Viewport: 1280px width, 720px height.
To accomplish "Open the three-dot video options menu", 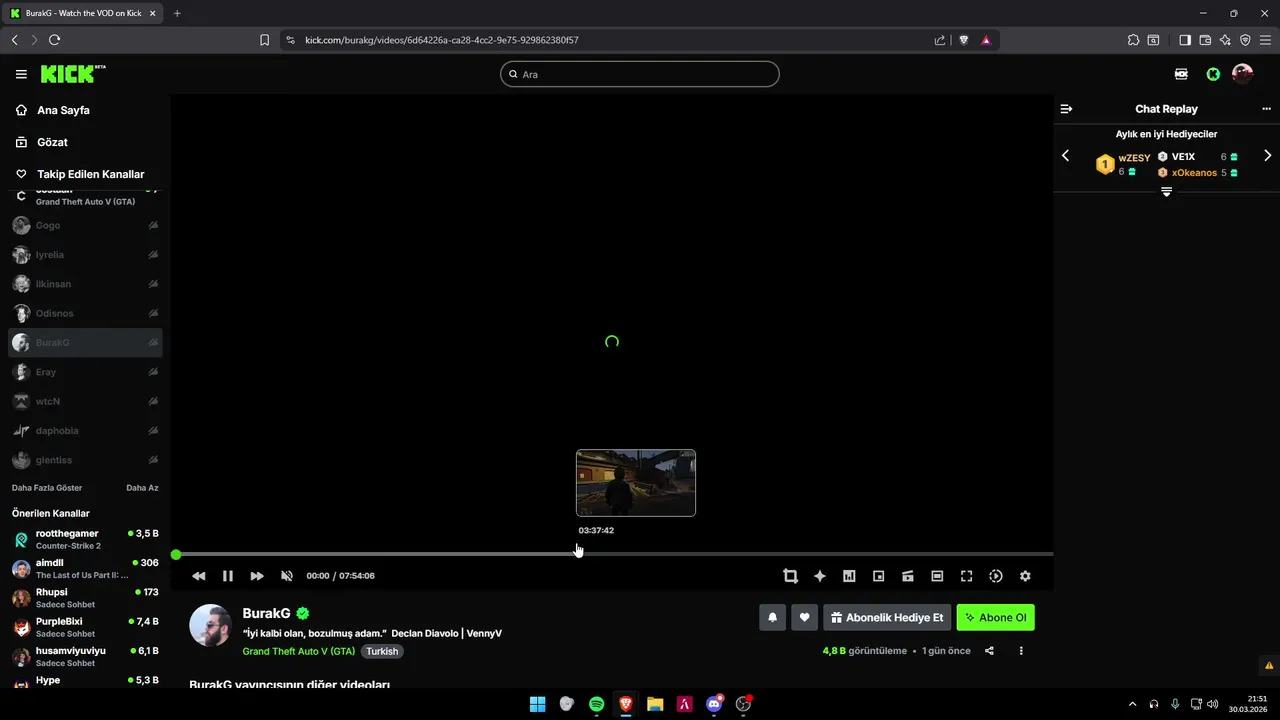I will [1021, 651].
